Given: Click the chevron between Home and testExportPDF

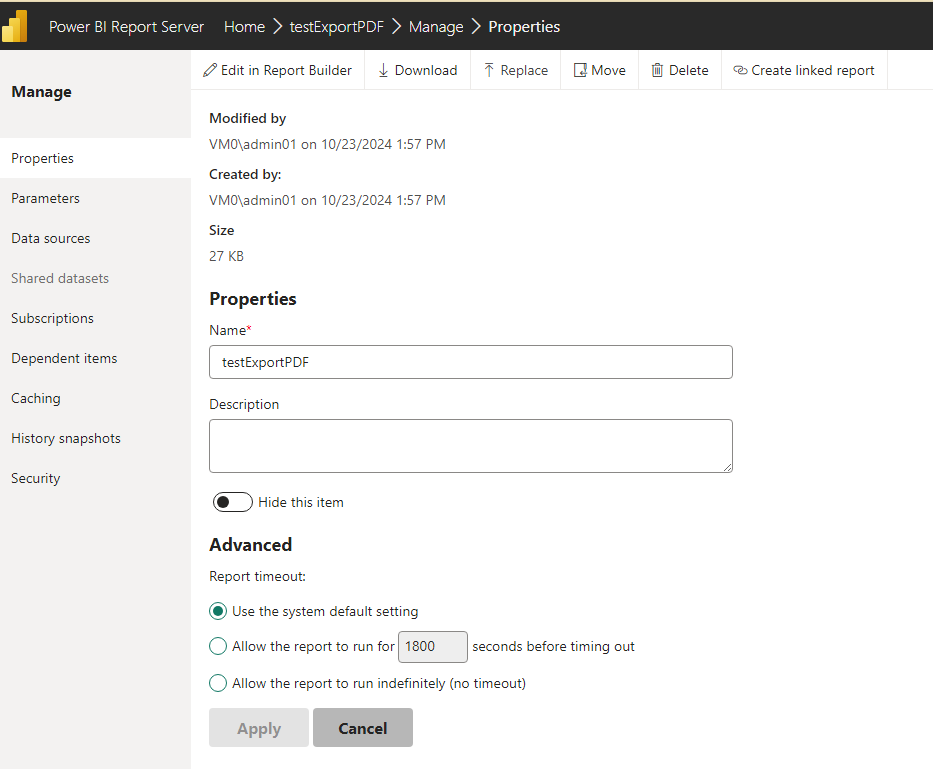Looking at the screenshot, I should tap(277, 27).
